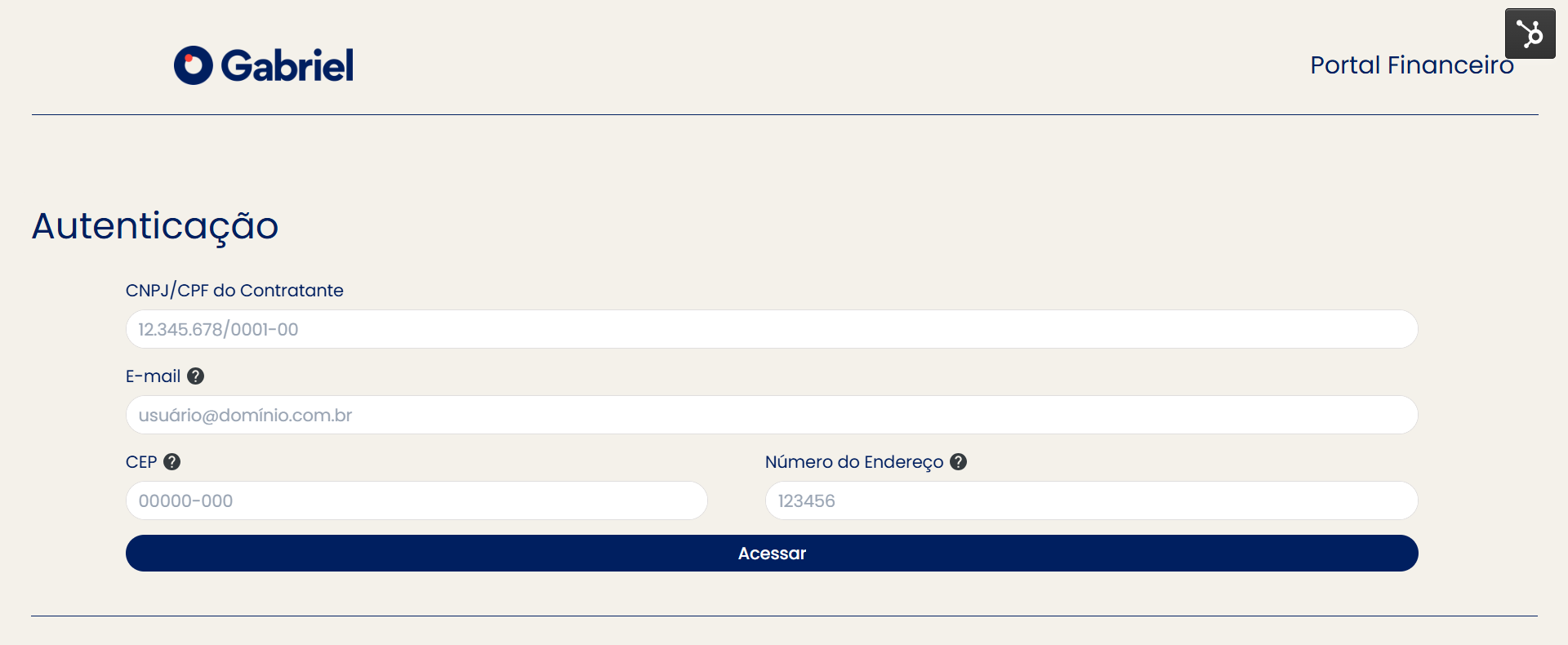Click the Número do Endereço label
Viewport: 1568px width, 645px height.
(853, 462)
